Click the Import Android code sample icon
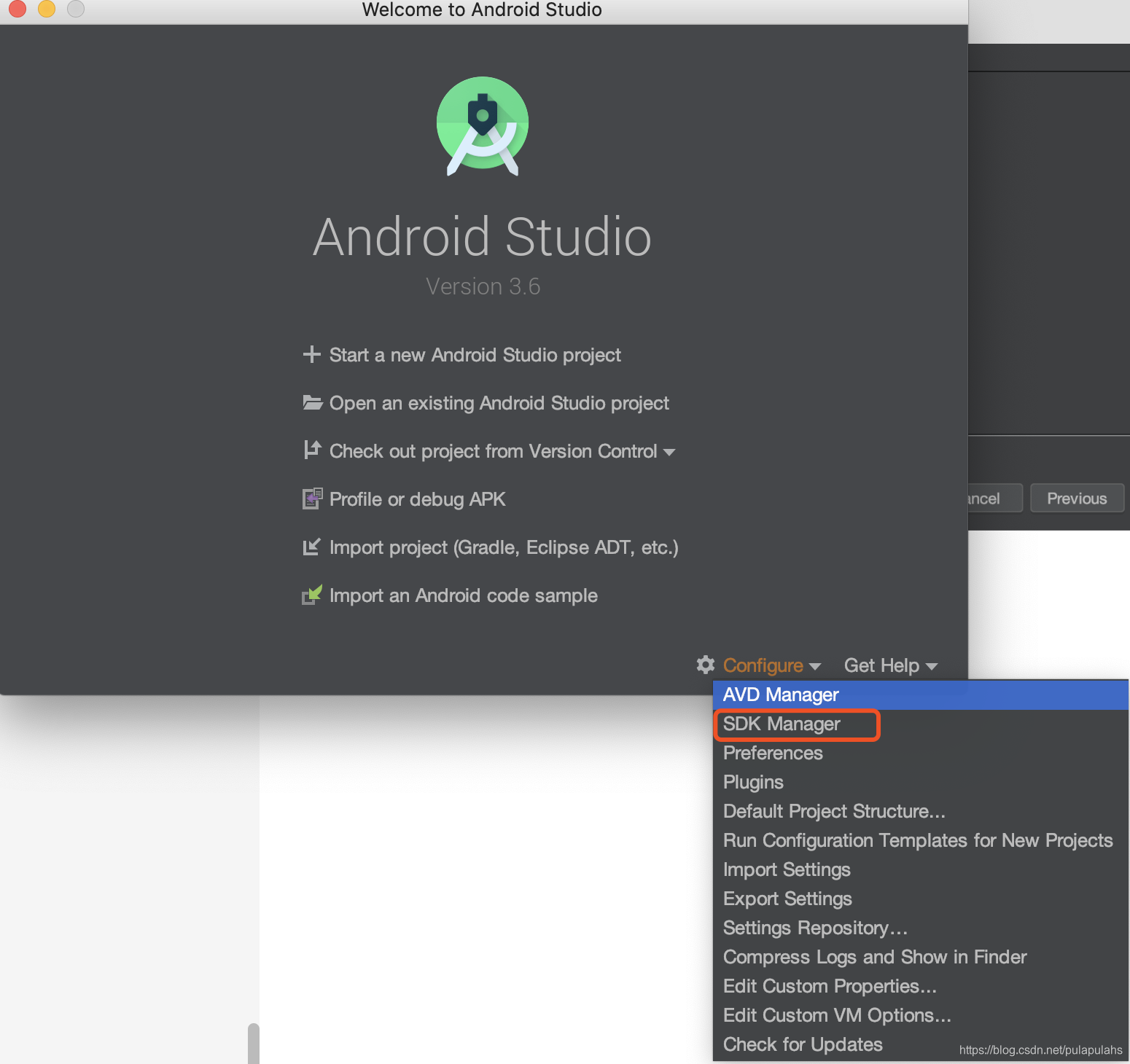This screenshot has height=1064, width=1130. click(x=312, y=595)
